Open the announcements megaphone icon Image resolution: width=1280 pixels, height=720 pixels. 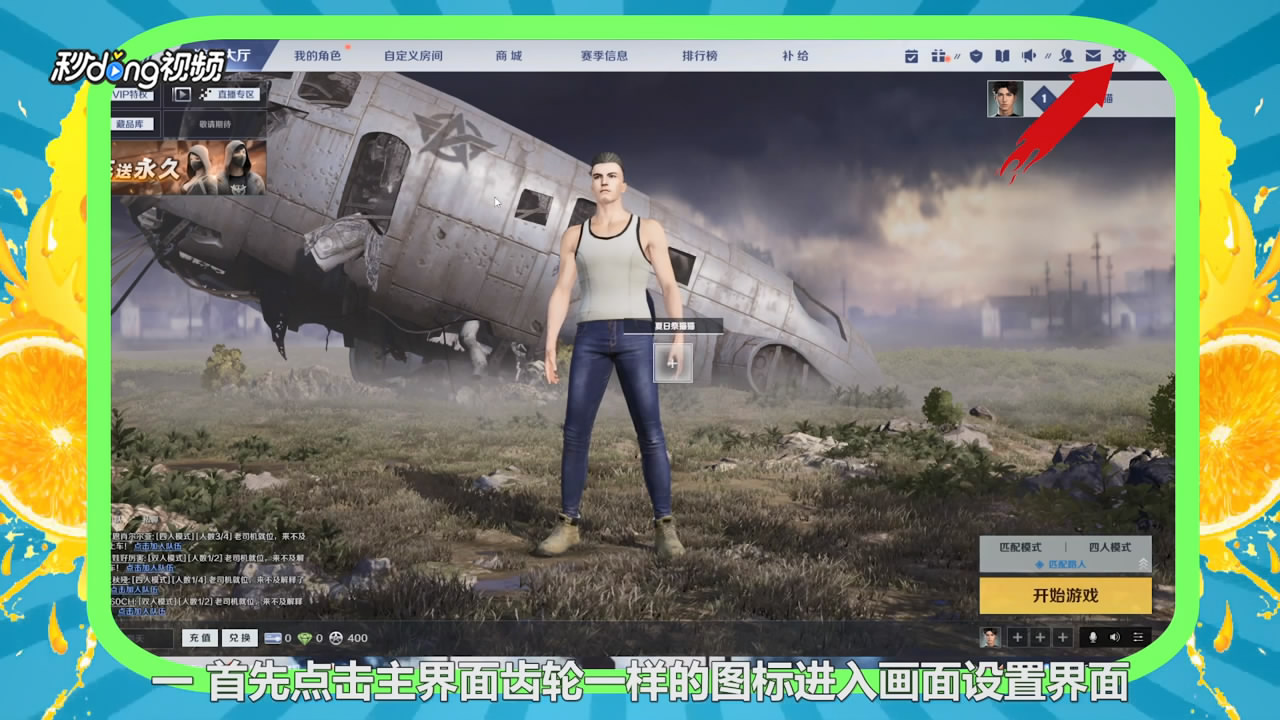(x=1028, y=56)
